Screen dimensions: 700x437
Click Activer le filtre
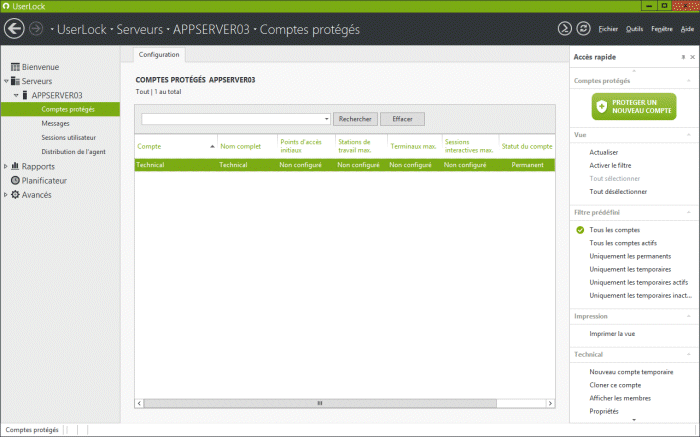click(x=610, y=165)
